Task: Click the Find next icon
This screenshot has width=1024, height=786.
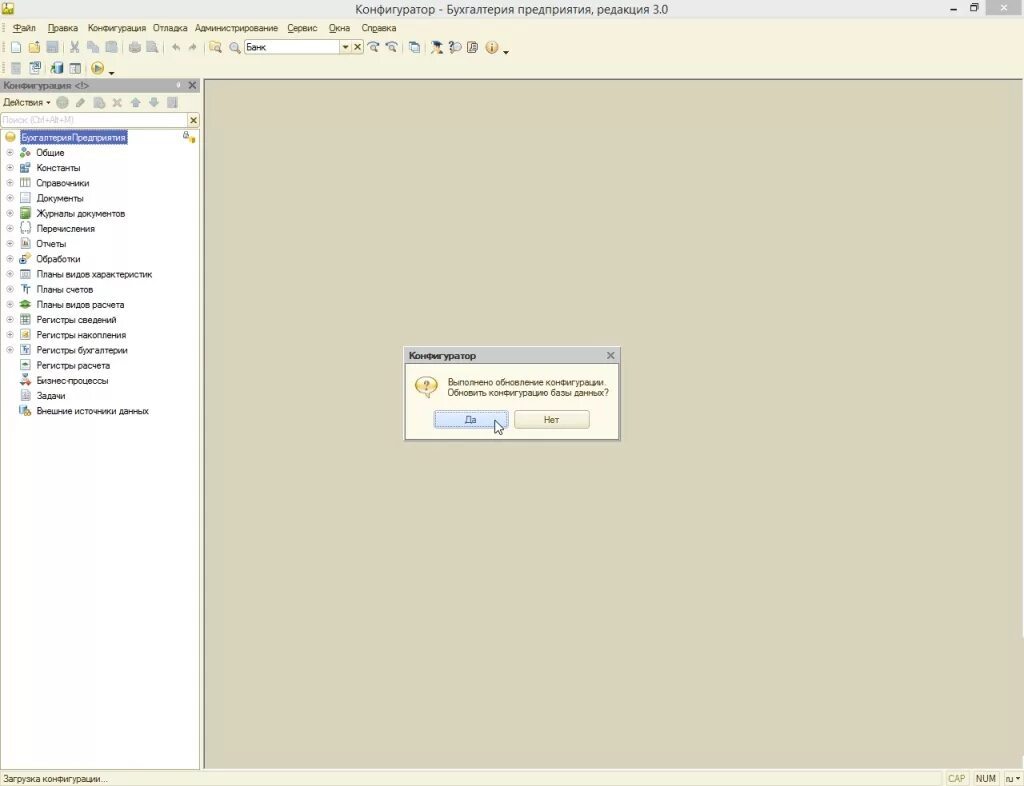Action: coord(374,47)
